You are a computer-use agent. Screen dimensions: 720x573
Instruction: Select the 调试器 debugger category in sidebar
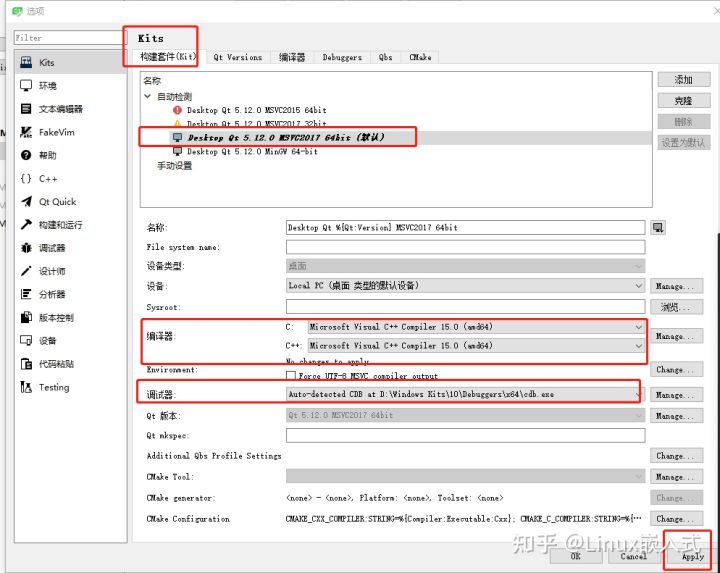[x=51, y=248]
